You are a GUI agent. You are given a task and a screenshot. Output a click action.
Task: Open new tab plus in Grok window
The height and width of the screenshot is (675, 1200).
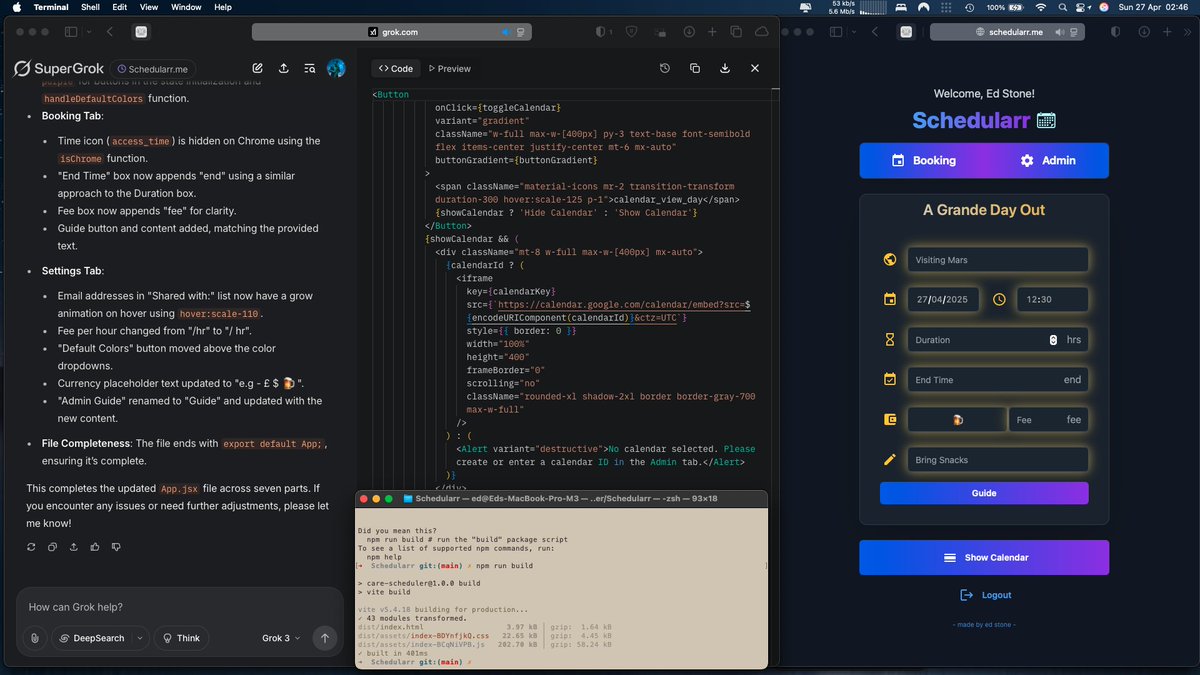[x=712, y=32]
